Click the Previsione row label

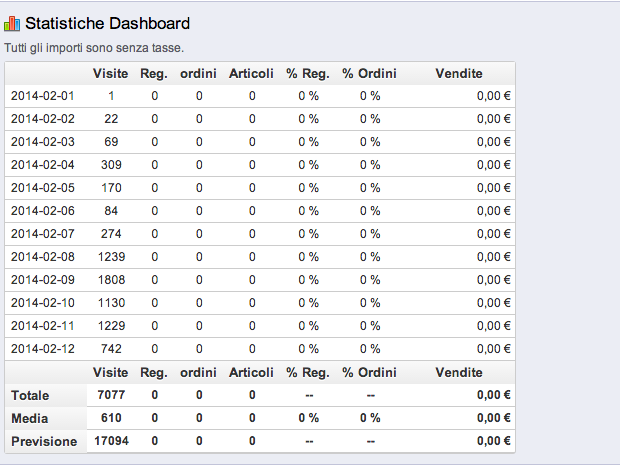point(44,441)
